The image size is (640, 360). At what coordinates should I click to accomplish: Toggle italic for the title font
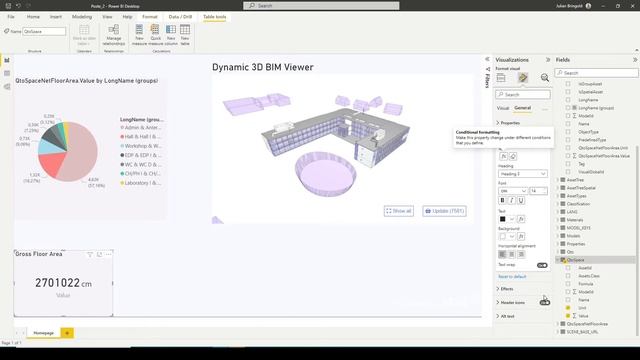(512, 200)
